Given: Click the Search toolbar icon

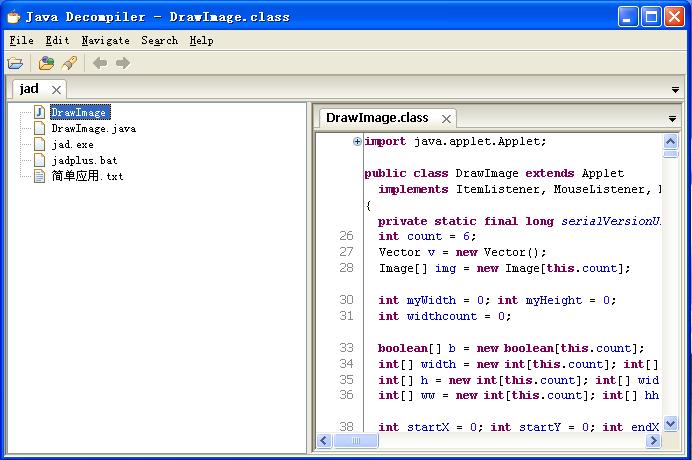Looking at the screenshot, I should tap(68, 63).
